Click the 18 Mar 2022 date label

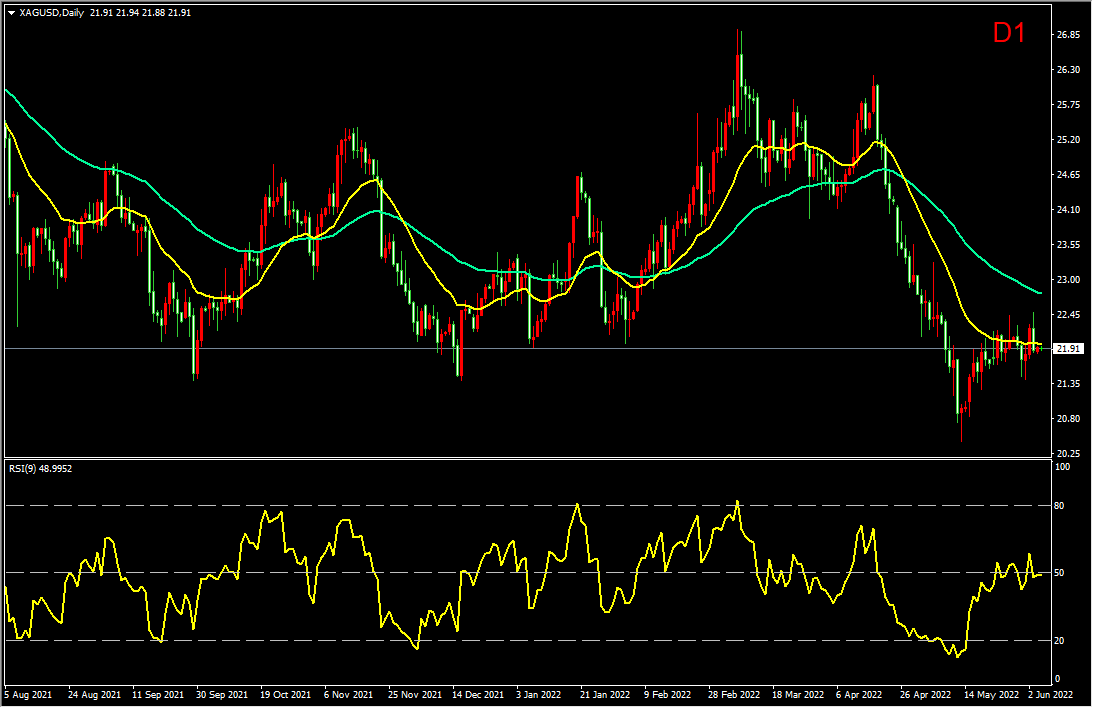(x=798, y=695)
